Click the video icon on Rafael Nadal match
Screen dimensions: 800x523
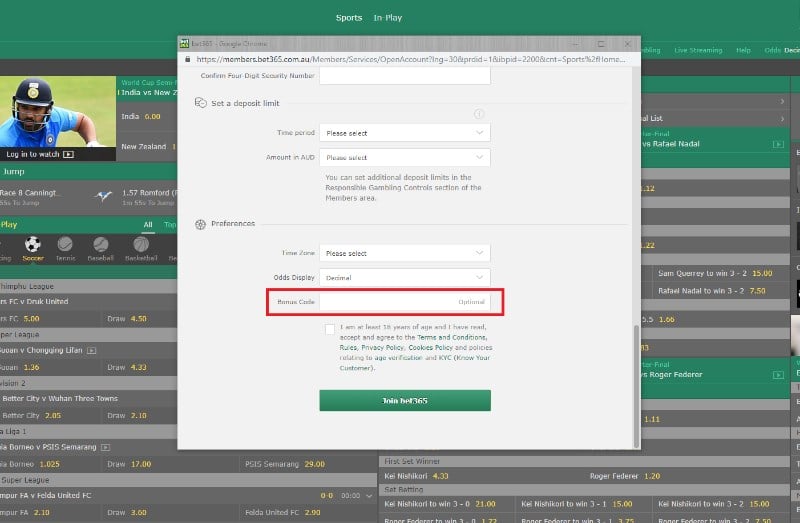point(778,144)
